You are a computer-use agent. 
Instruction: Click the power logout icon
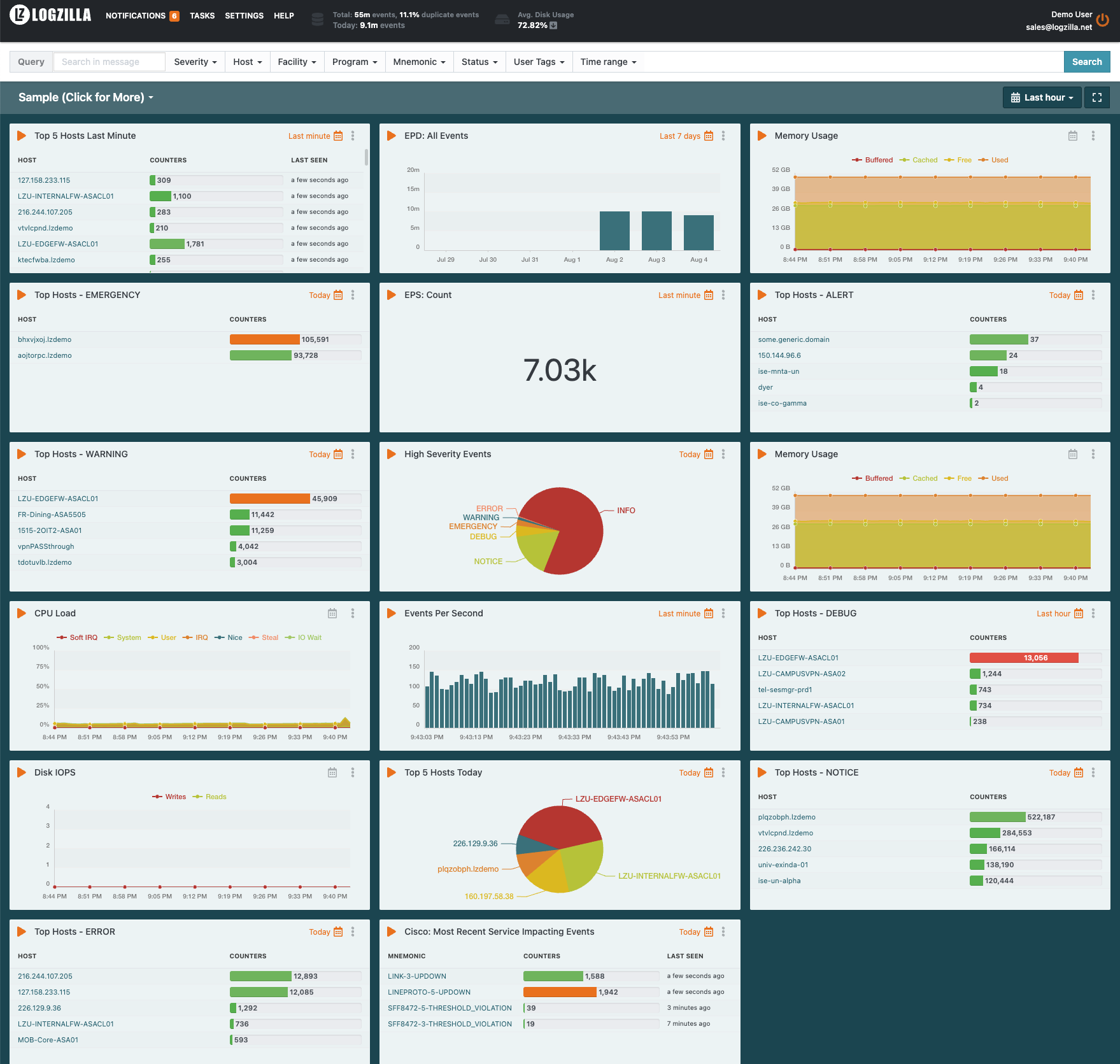click(x=1103, y=20)
